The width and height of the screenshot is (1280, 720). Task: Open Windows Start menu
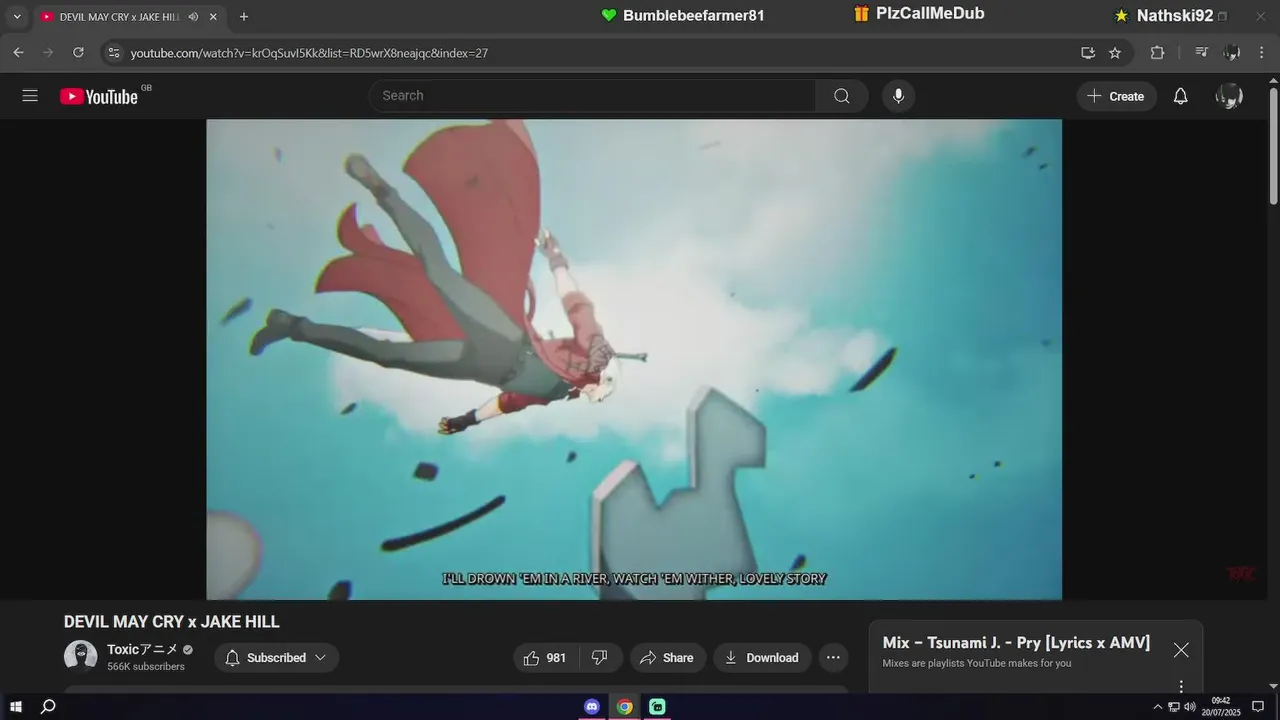(16, 707)
